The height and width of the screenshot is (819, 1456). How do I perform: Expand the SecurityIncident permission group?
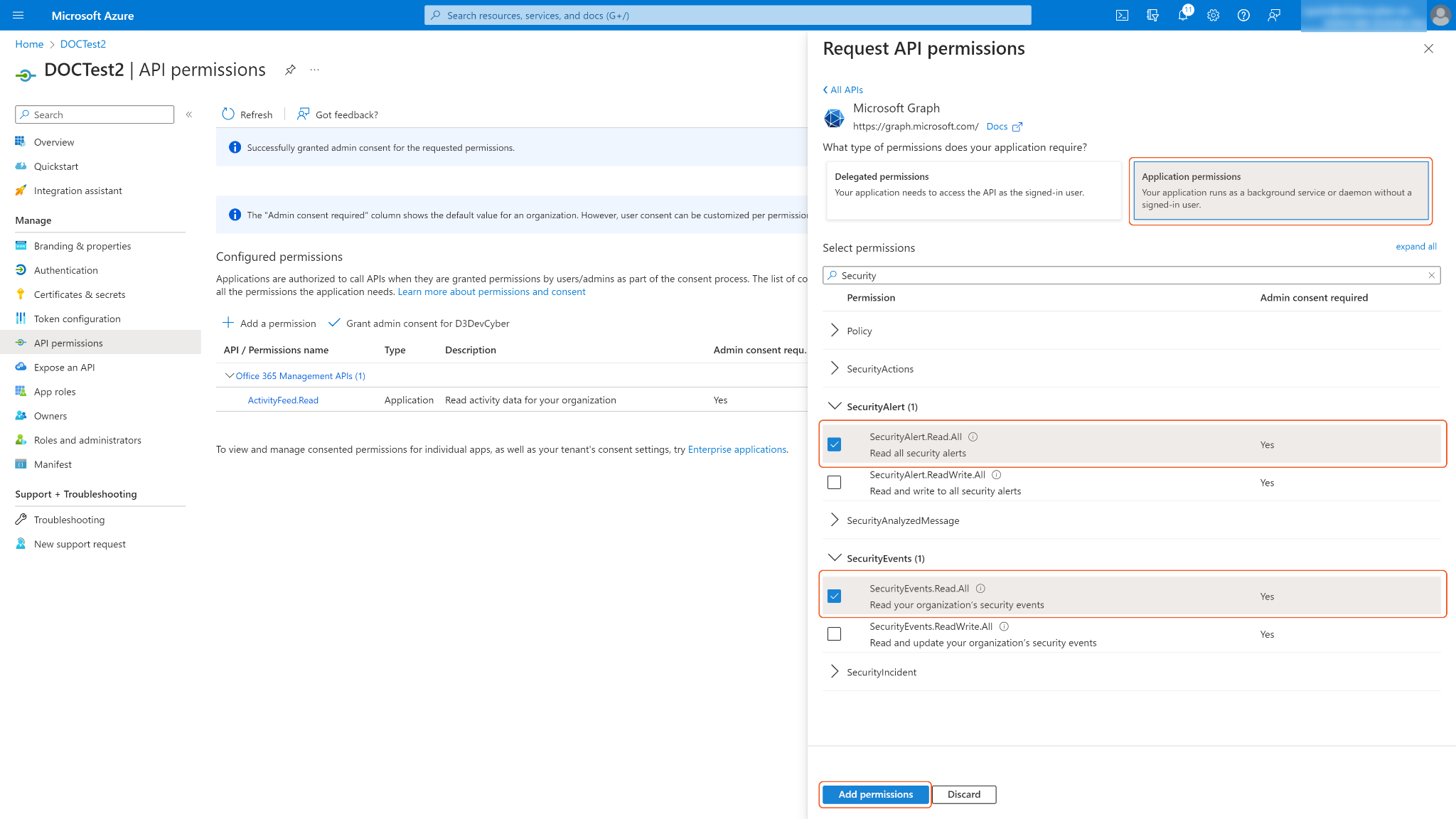click(x=835, y=672)
